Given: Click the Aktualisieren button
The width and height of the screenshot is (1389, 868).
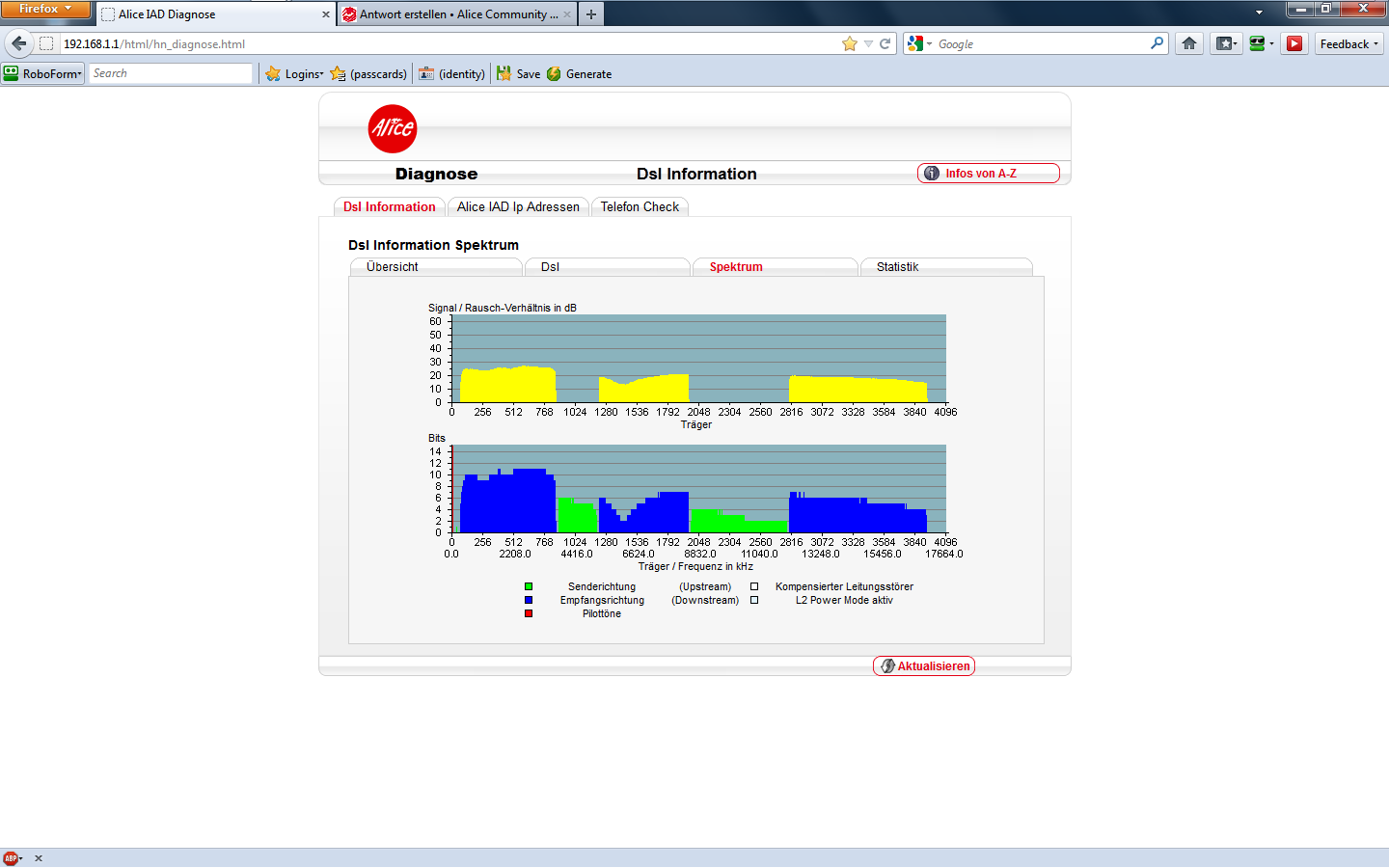Looking at the screenshot, I should (924, 666).
